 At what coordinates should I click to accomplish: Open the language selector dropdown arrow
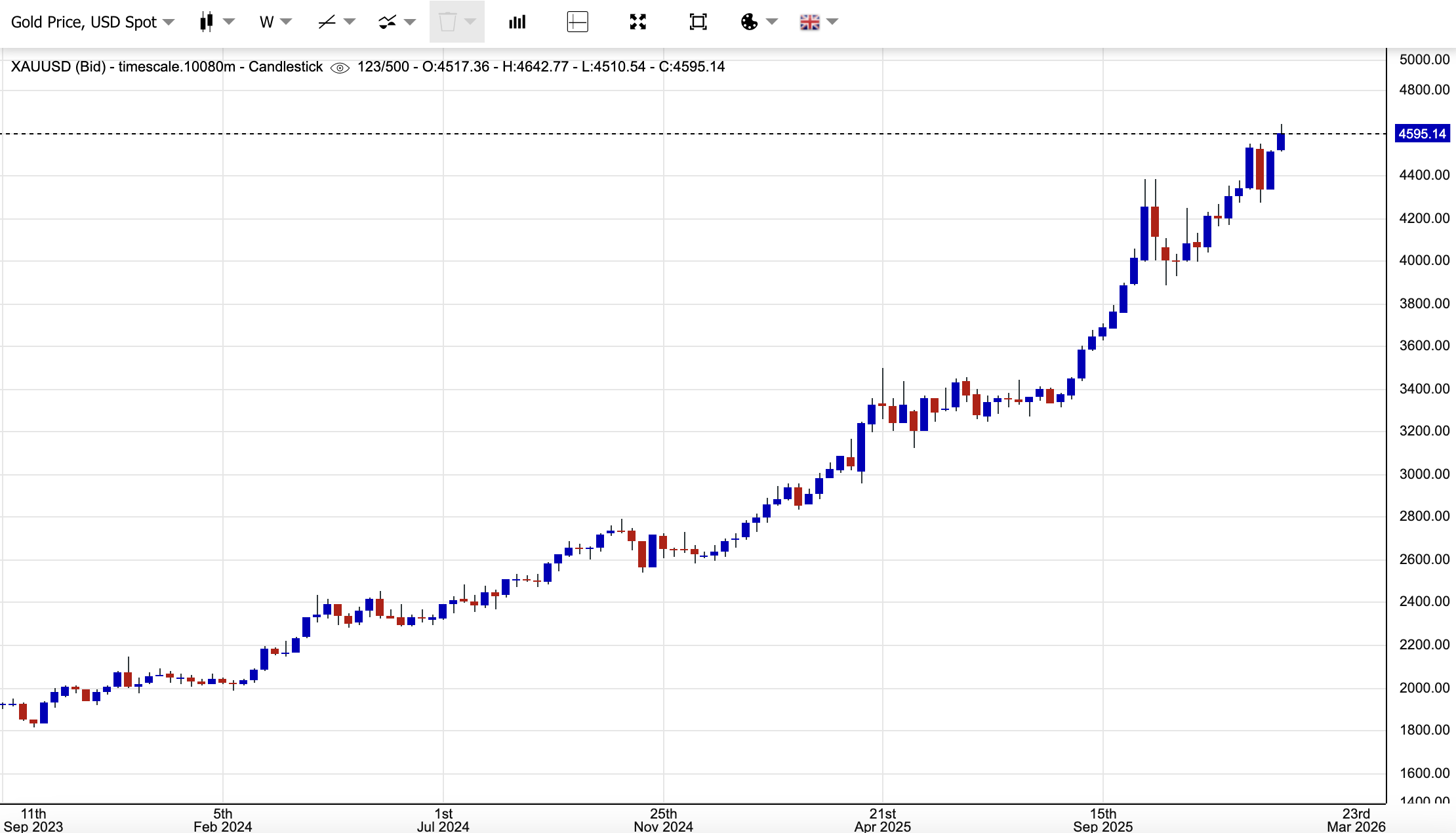click(832, 22)
